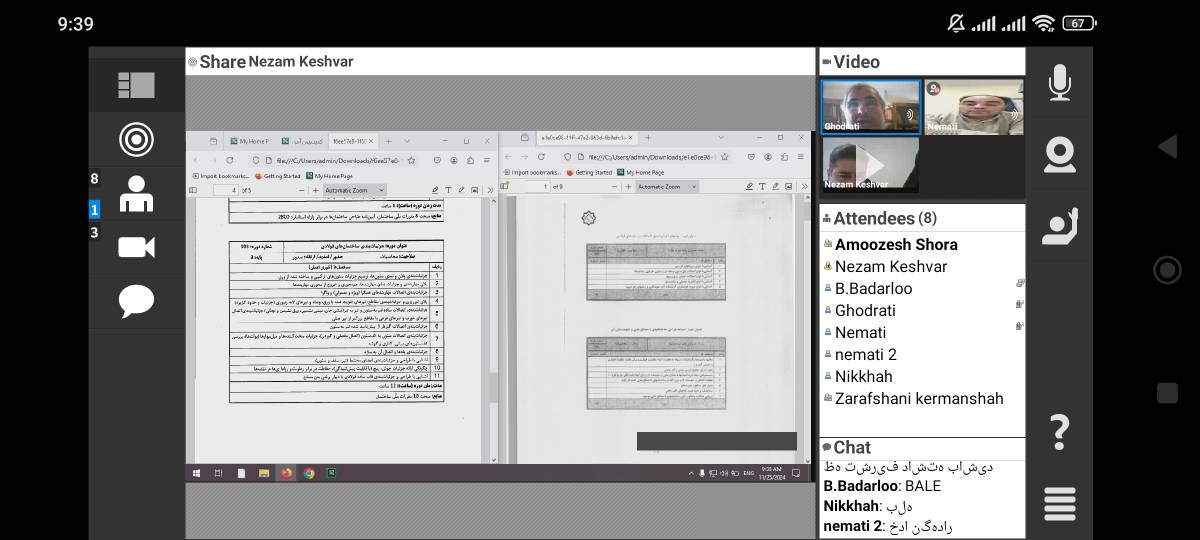Image resolution: width=1200 pixels, height=540 pixels.
Task: Toggle sidebar button in left PDF viewer
Action: (x=193, y=190)
